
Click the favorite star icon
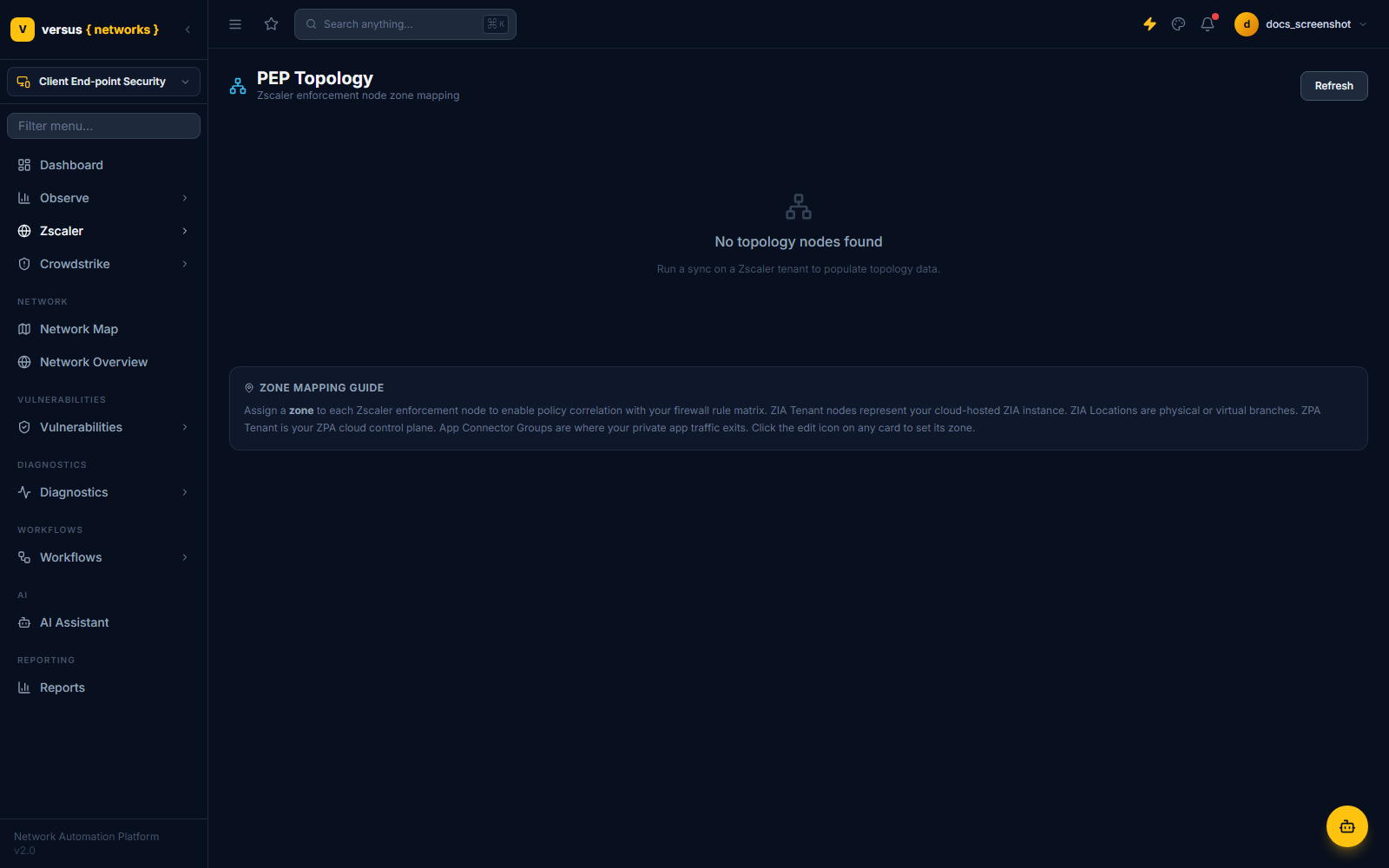pos(272,24)
